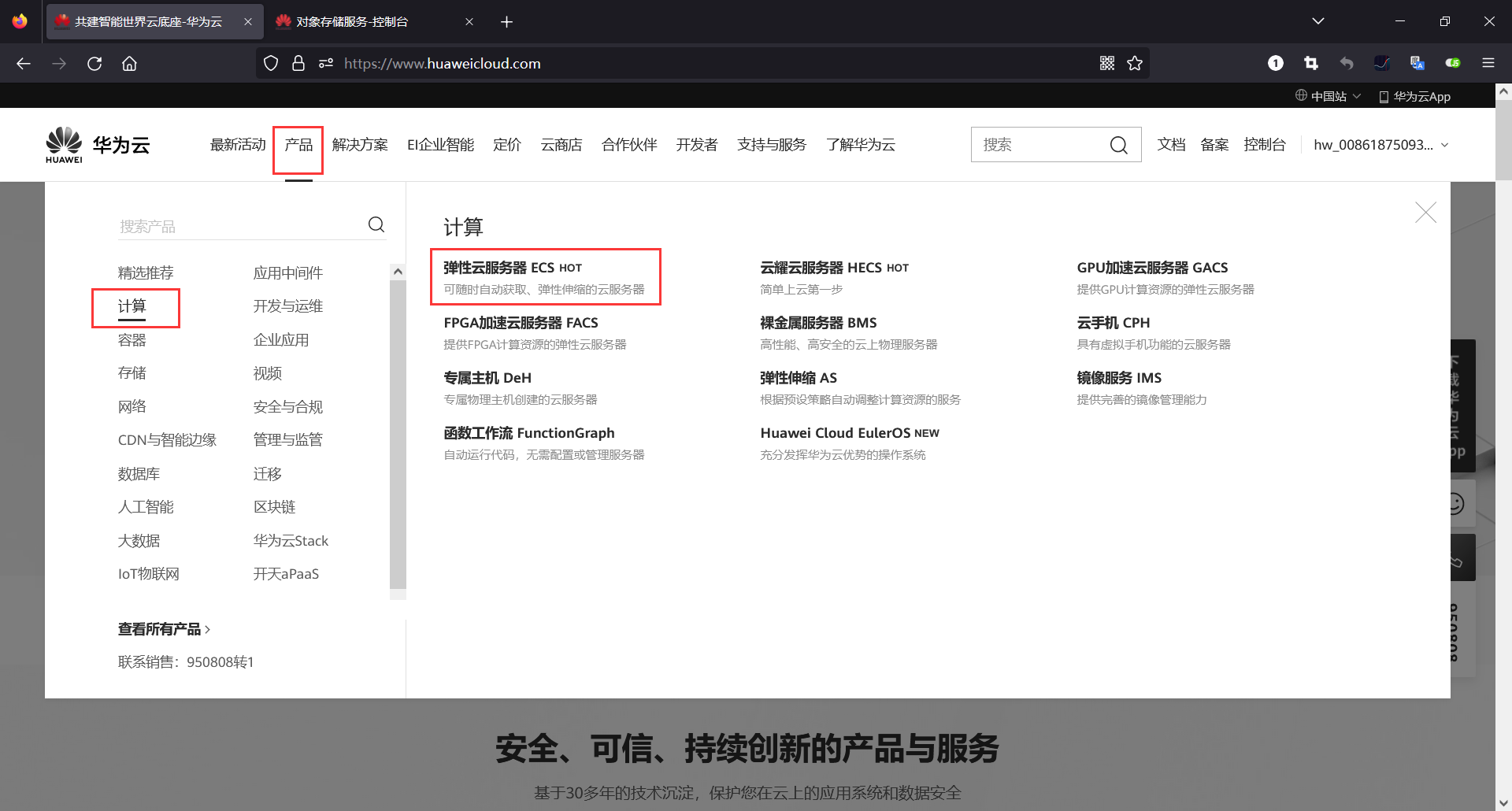Bookmark this page with the star icon
Viewport: 1512px width, 811px height.
(1135, 63)
